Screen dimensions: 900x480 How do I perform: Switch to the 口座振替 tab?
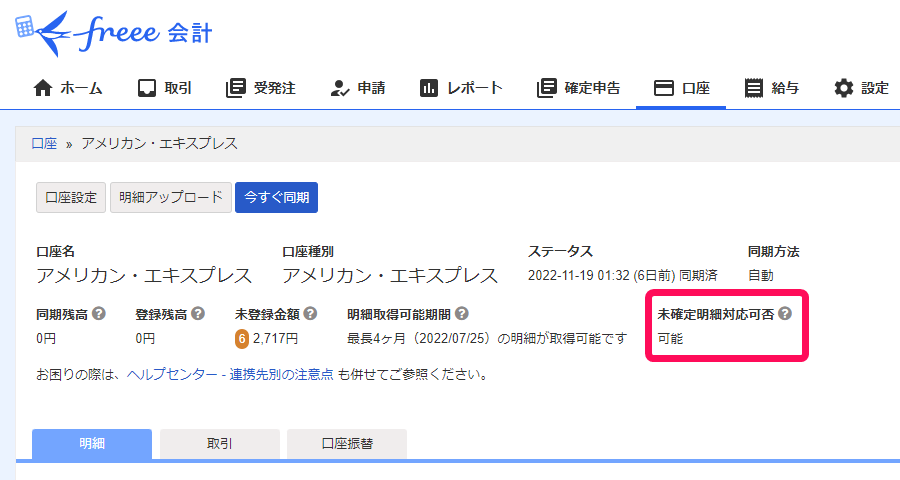click(347, 444)
